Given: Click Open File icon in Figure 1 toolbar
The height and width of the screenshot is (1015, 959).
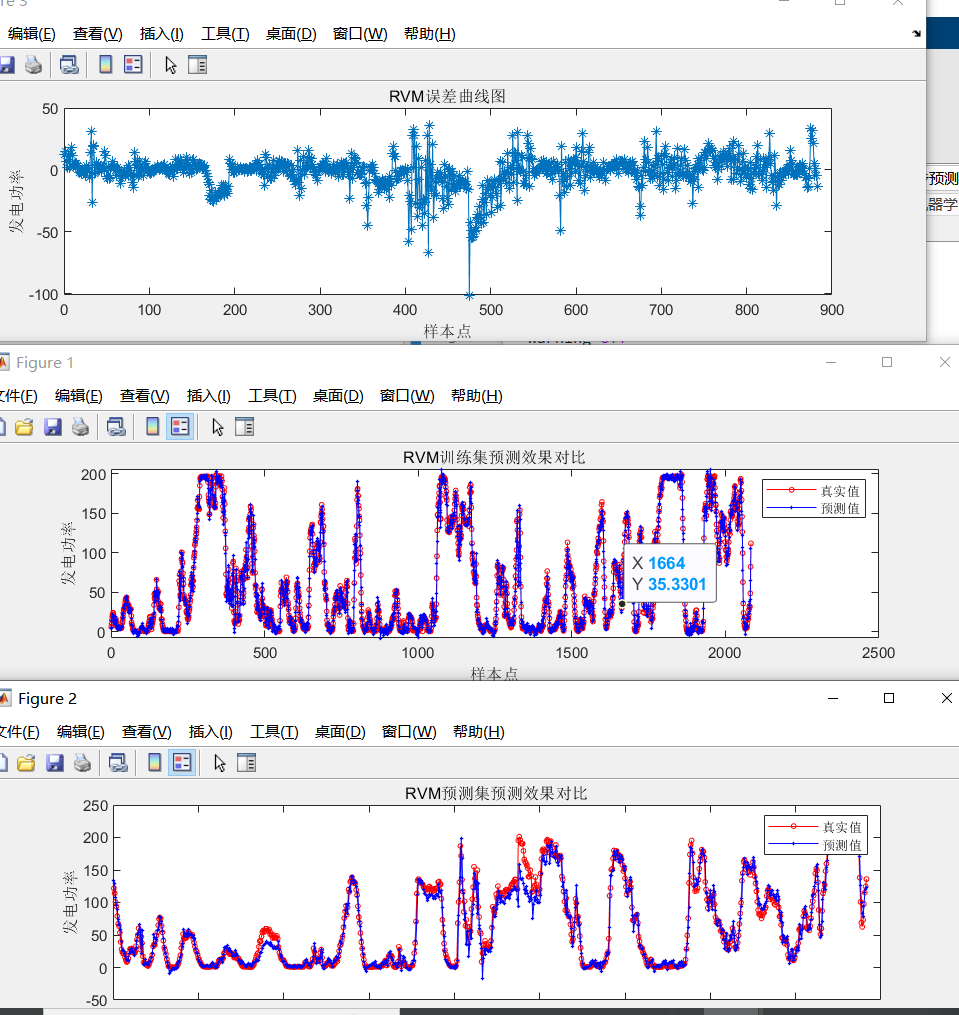Looking at the screenshot, I should (x=24, y=427).
